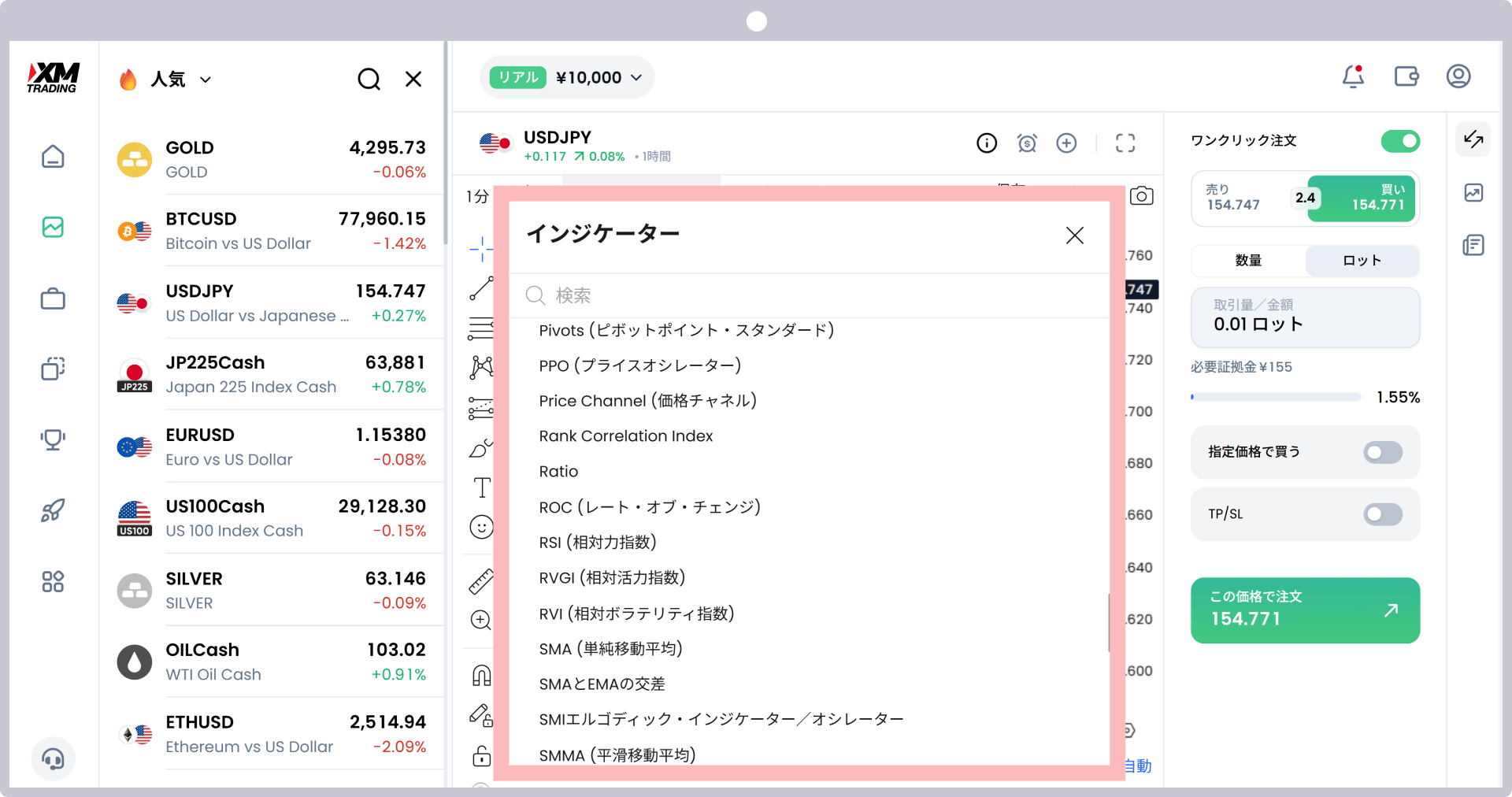The image size is (1512, 797).
Task: Click the symbol search magnifier icon
Action: (x=369, y=79)
